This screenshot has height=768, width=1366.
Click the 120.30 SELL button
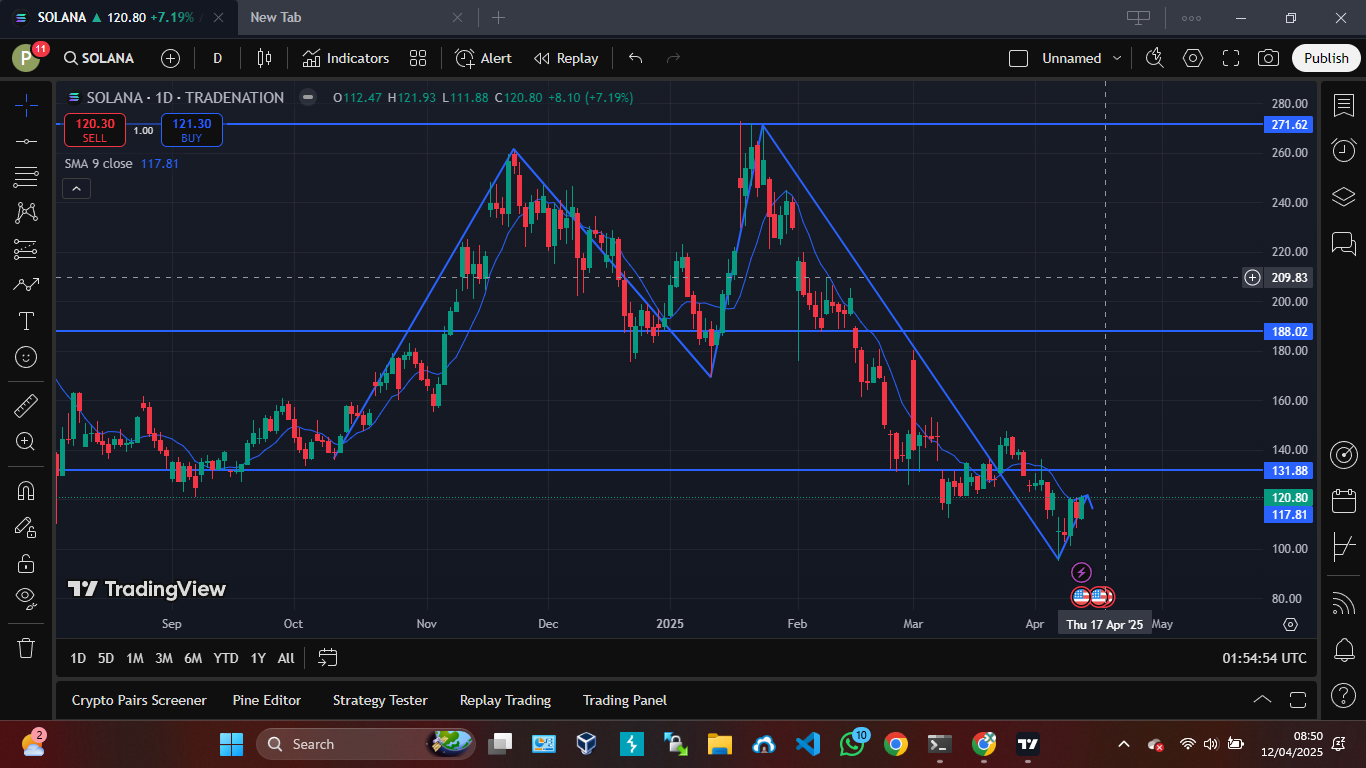[x=95, y=130]
